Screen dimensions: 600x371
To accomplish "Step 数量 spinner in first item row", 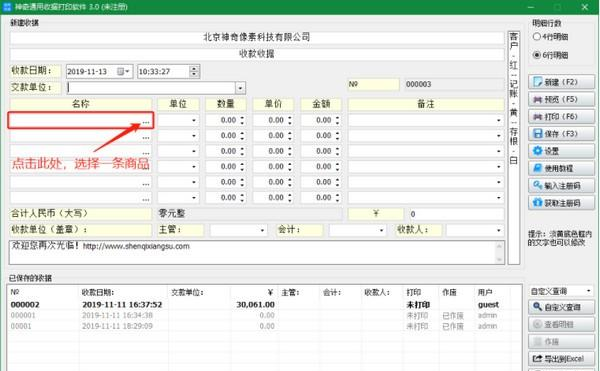I will 242,120.
